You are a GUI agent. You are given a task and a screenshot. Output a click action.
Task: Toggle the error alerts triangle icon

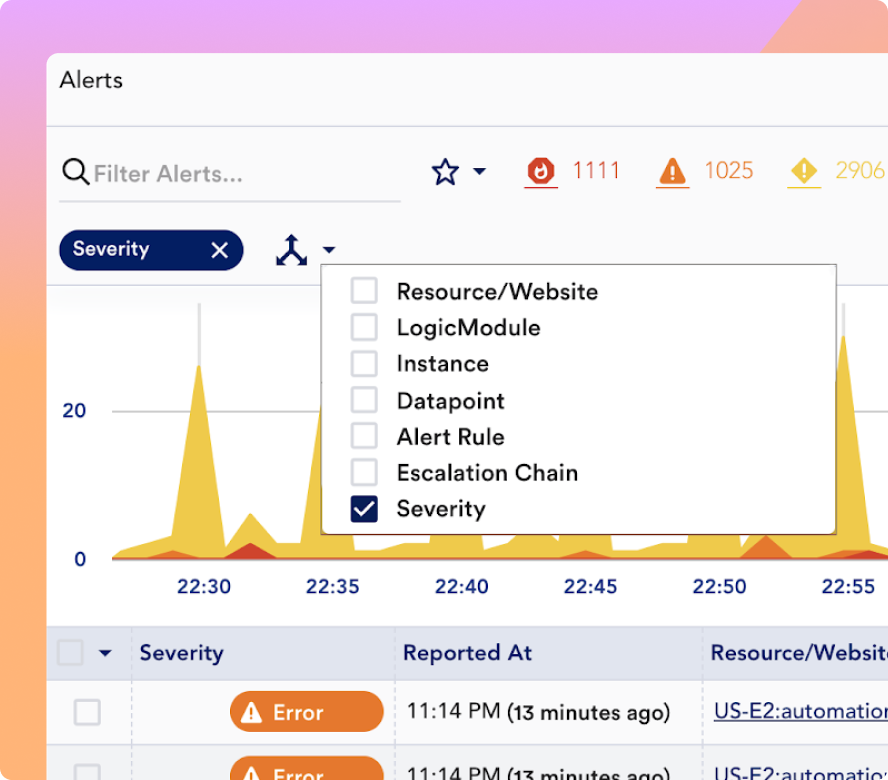(x=672, y=171)
